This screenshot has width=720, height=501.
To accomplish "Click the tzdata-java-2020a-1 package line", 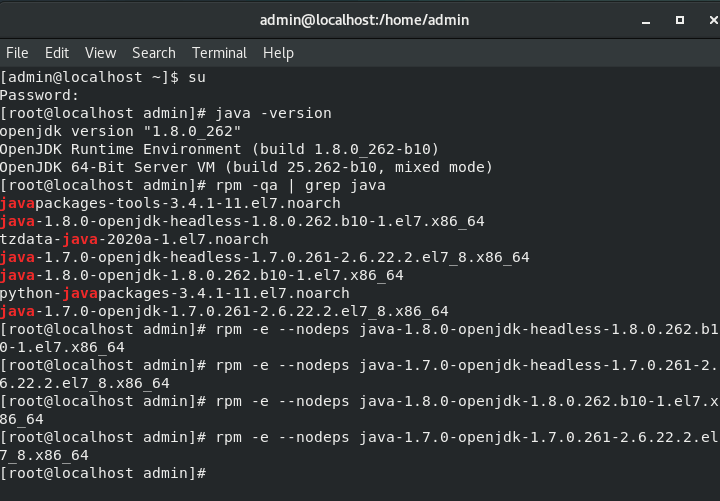I will pyautogui.click(x=135, y=239).
